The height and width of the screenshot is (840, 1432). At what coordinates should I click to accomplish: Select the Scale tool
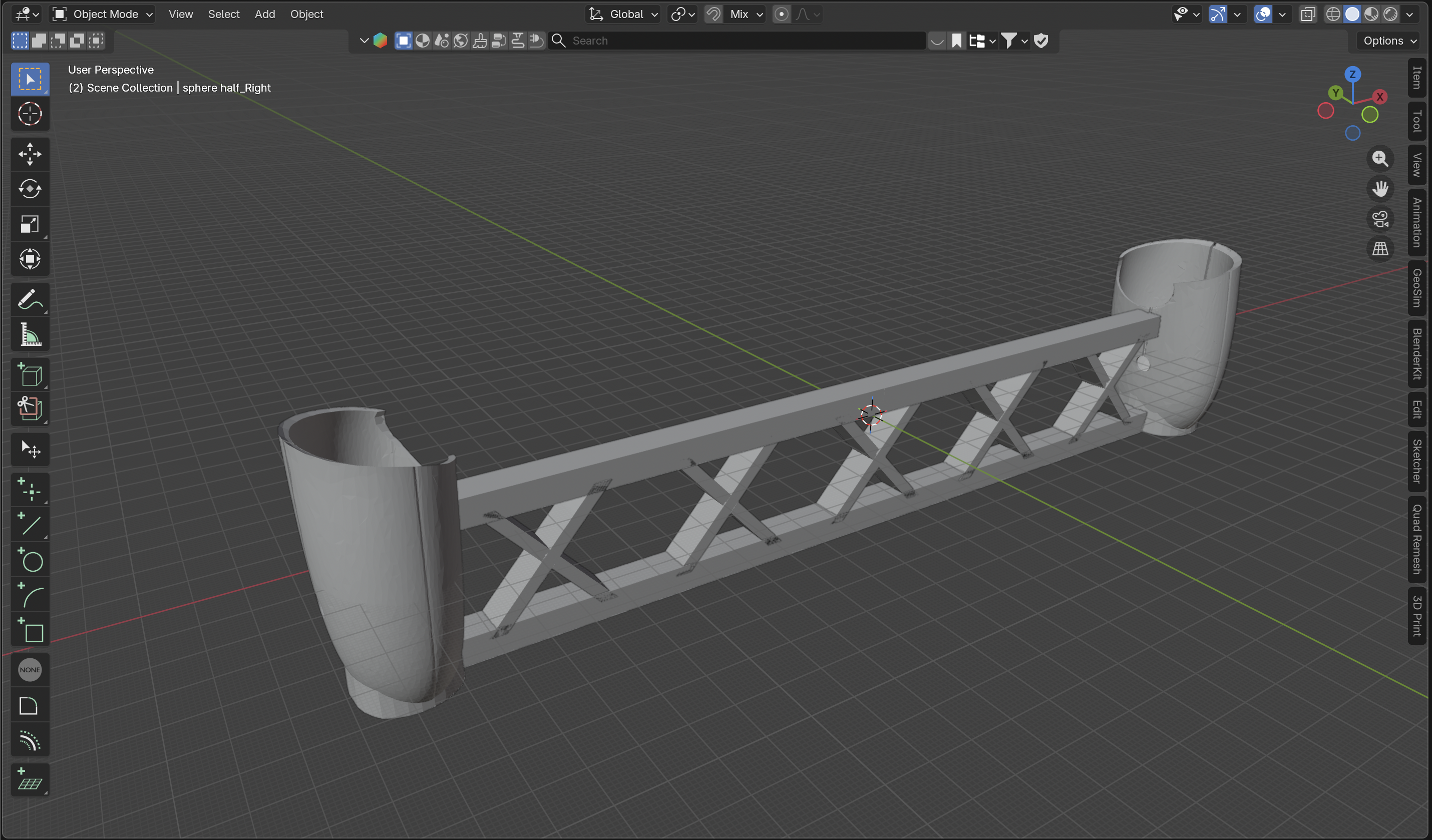click(30, 224)
